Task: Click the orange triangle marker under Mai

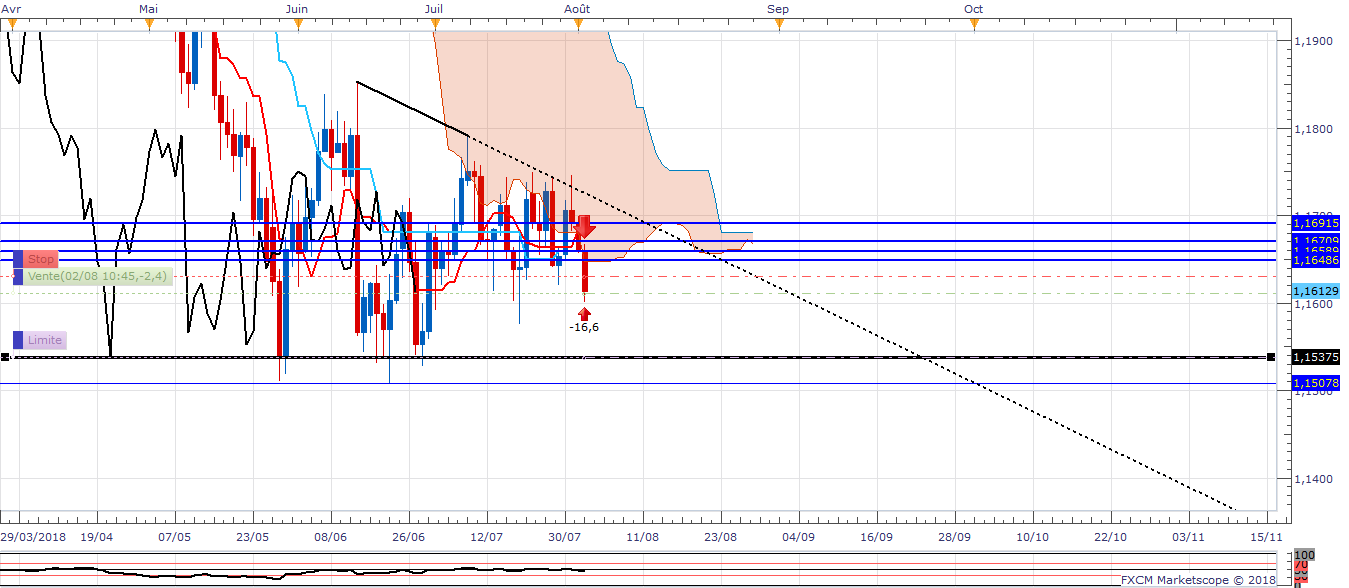Action: pos(149,24)
